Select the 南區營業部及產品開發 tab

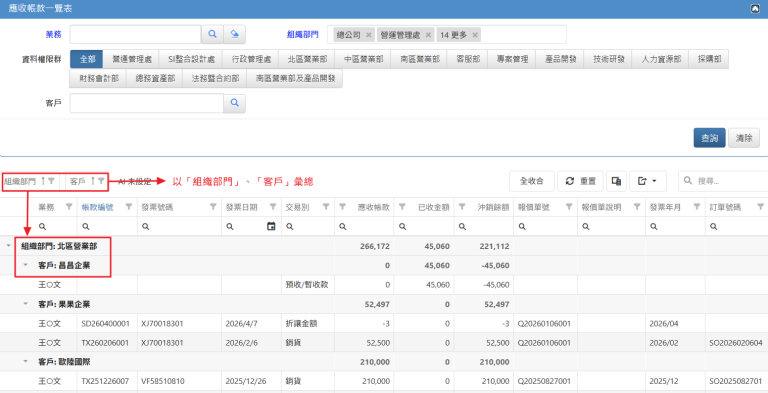click(x=294, y=78)
